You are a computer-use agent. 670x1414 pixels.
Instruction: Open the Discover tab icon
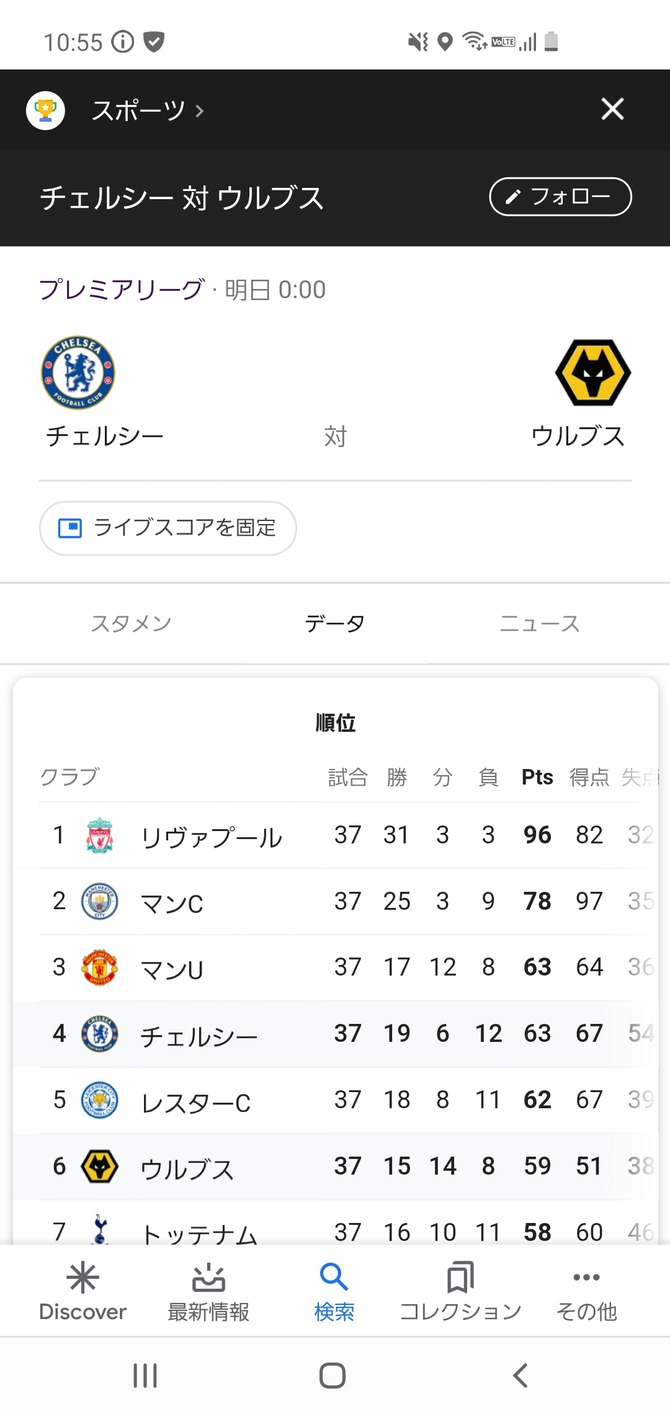[x=82, y=1278]
